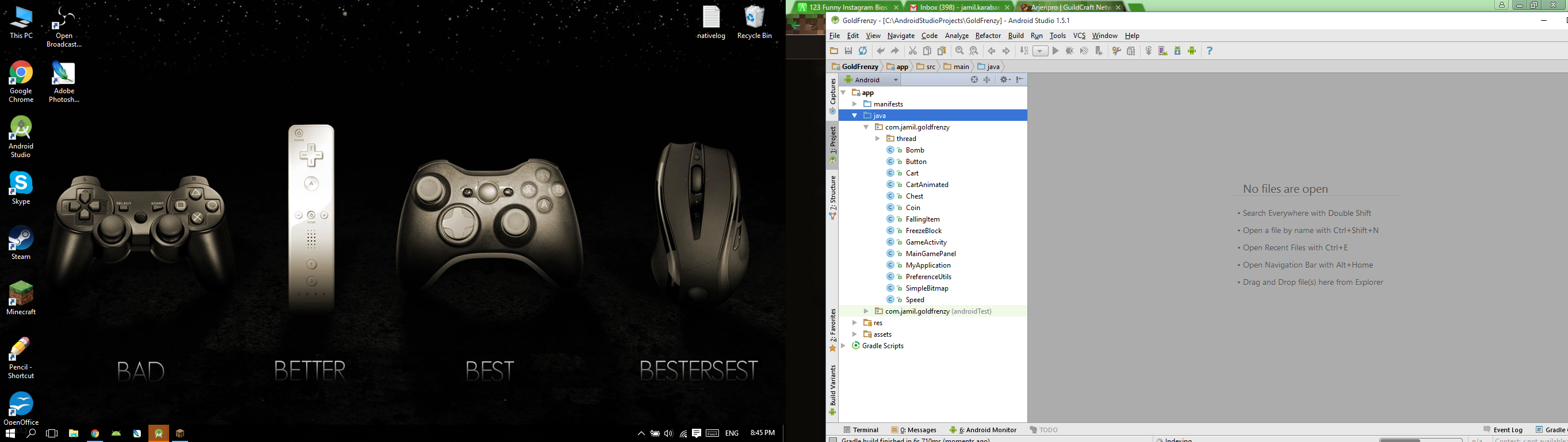Select the MainGamePanel class

tap(931, 254)
